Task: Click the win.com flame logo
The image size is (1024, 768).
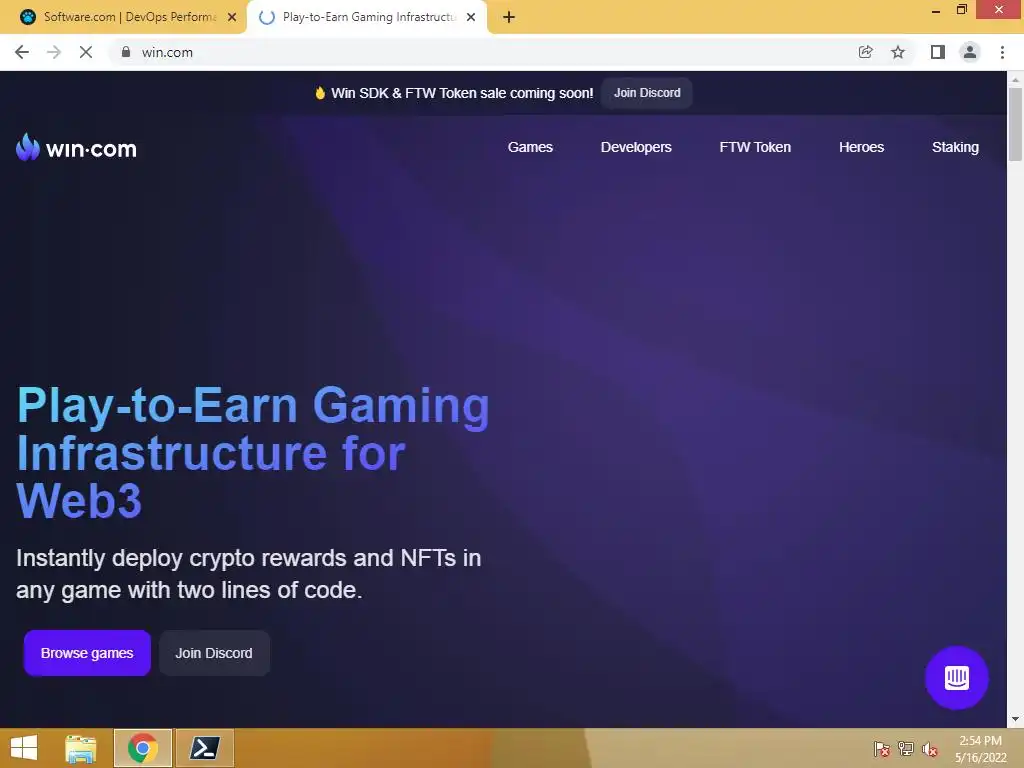Action: coord(76,148)
